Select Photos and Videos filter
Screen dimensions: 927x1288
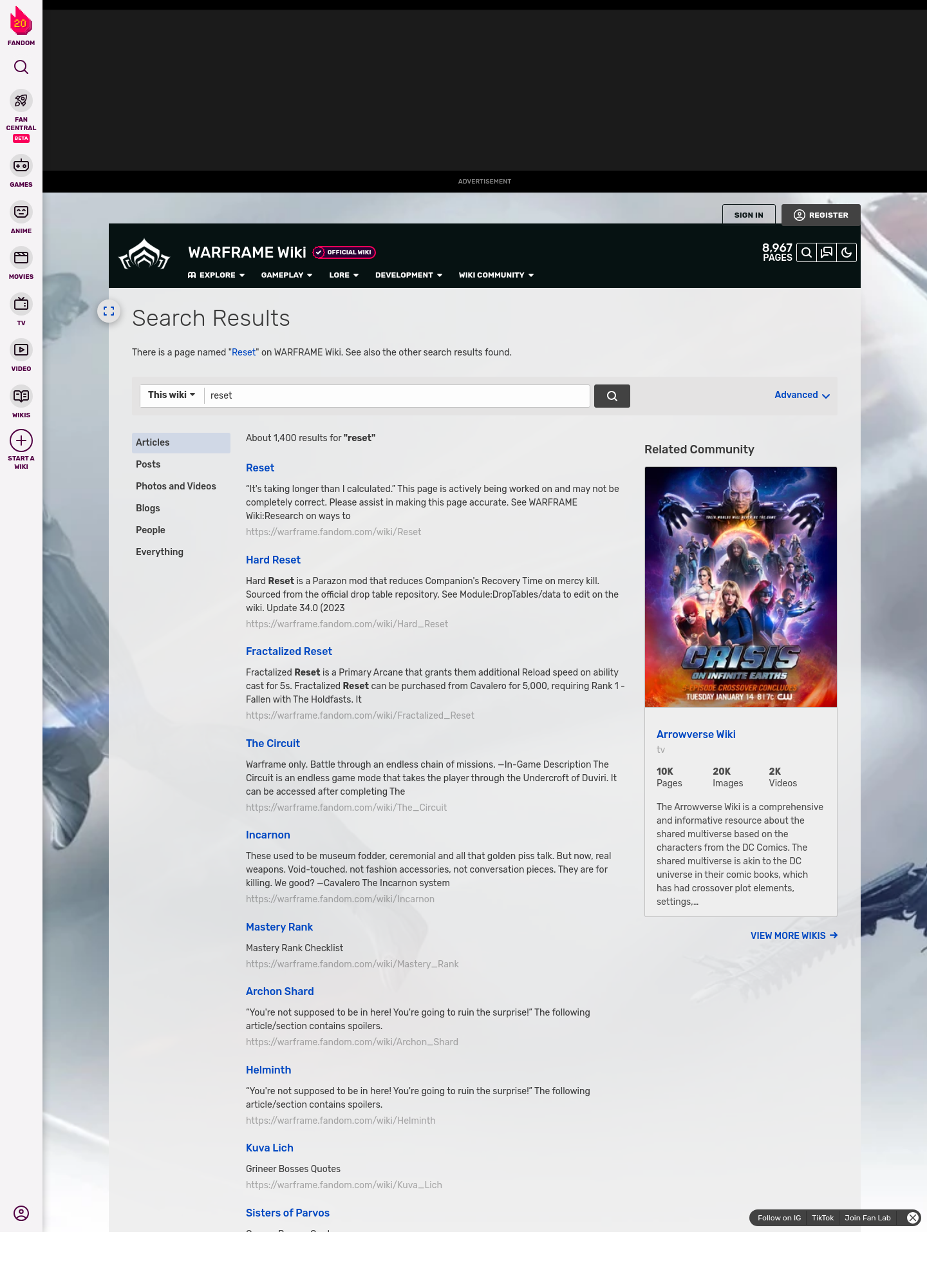181,486
